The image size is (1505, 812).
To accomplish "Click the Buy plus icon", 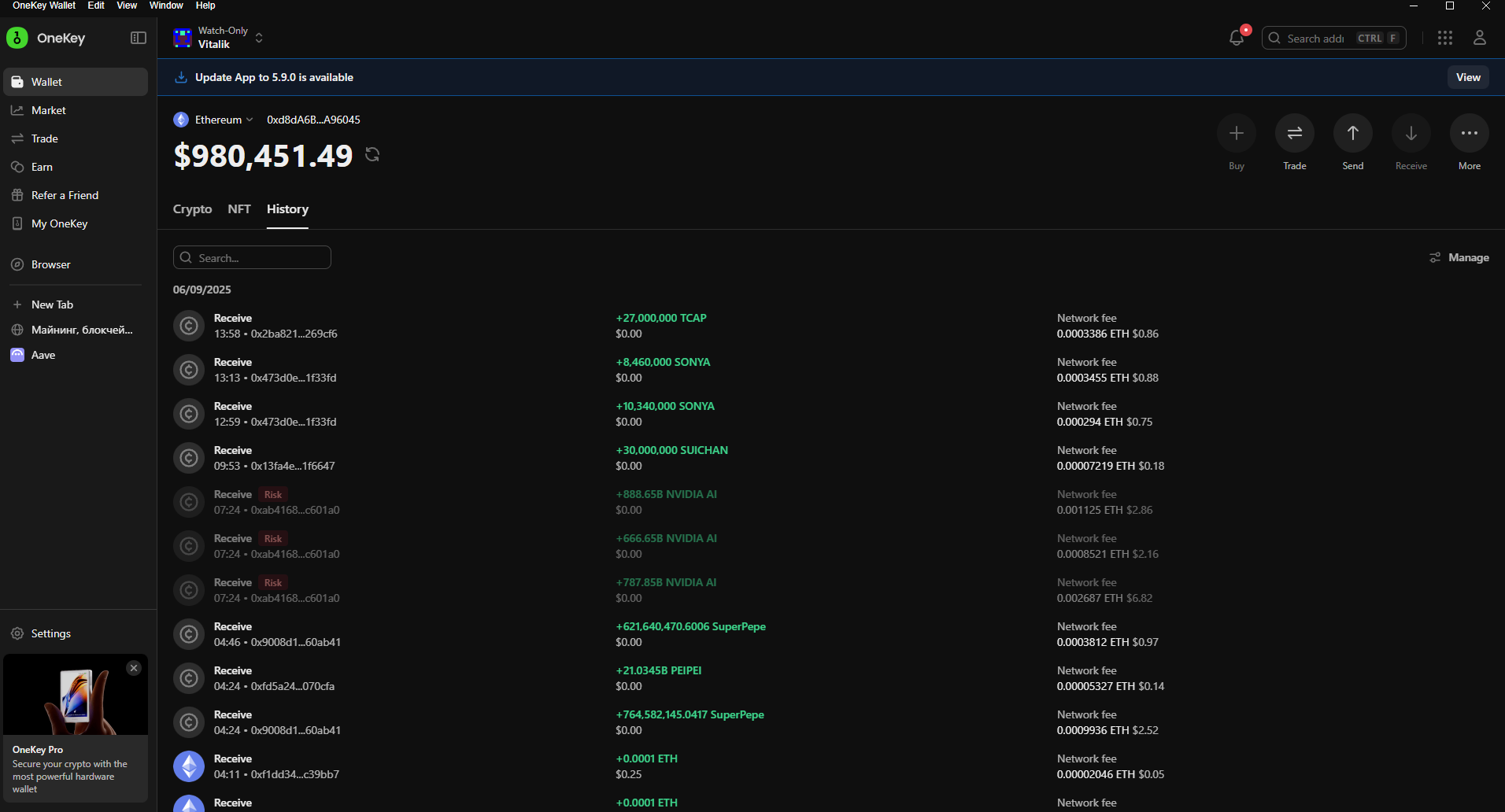I will 1237,133.
